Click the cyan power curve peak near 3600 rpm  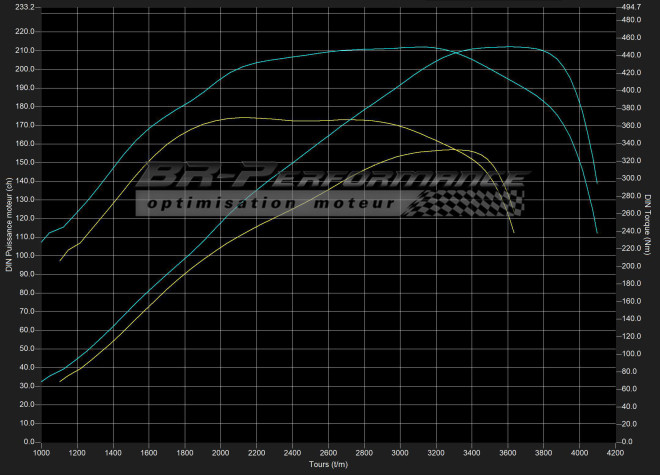(508, 46)
